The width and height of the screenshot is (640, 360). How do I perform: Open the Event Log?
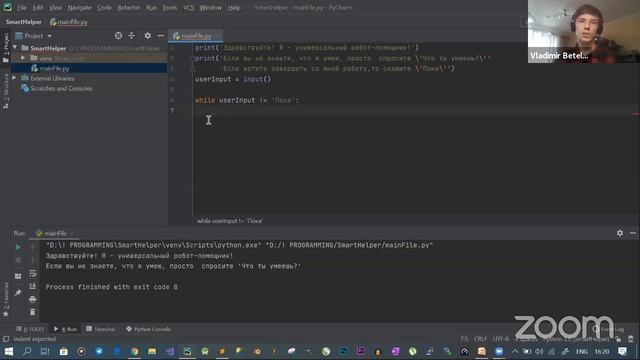pyautogui.click(x=609, y=329)
